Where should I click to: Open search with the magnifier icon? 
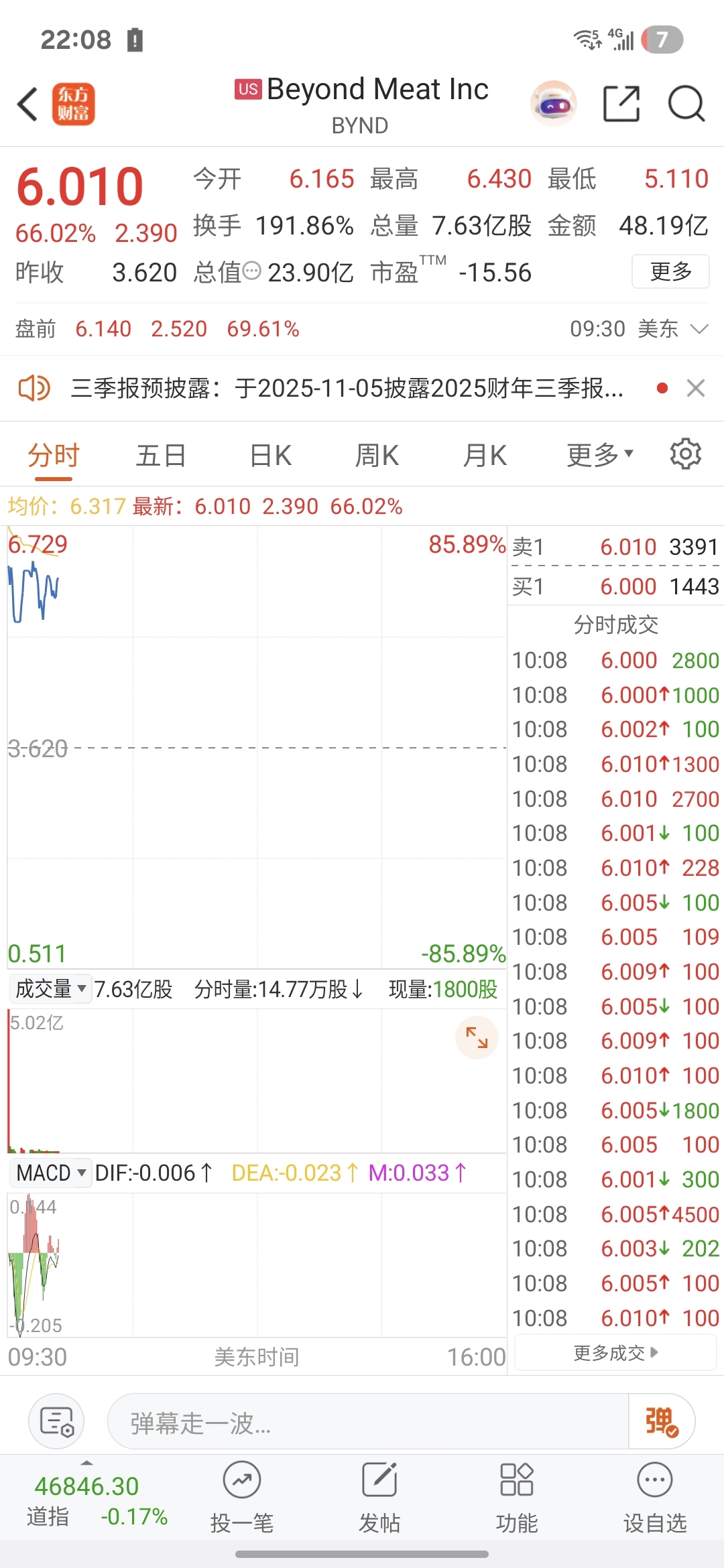tap(686, 105)
